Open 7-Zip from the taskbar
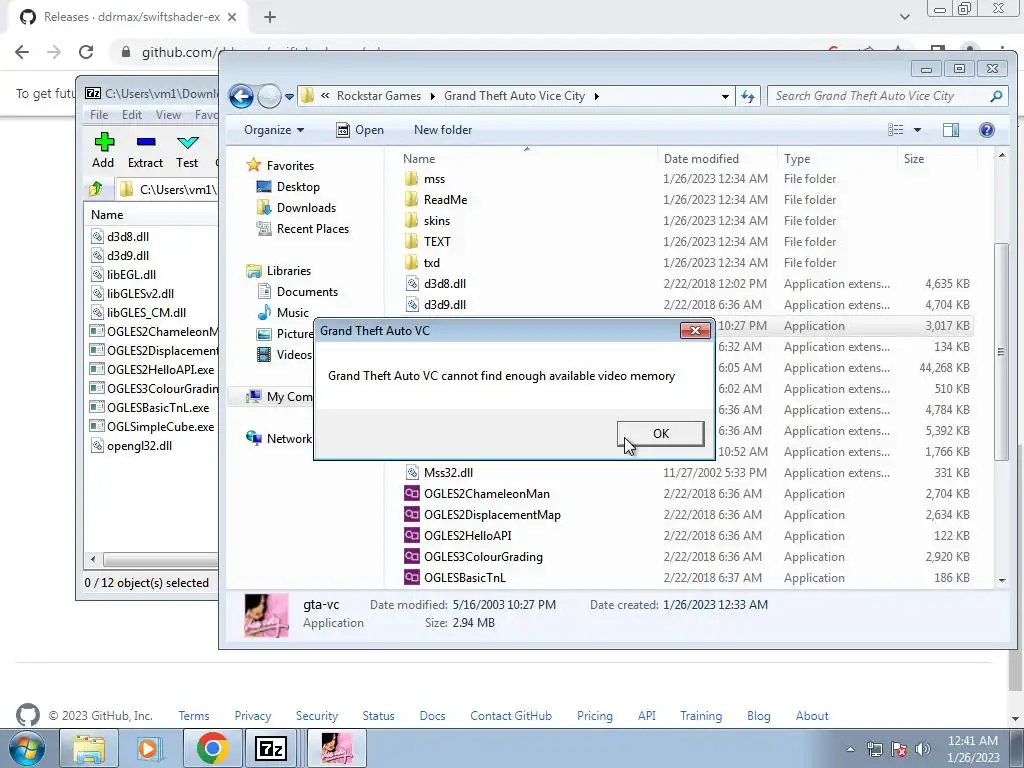The width and height of the screenshot is (1024, 768). (x=270, y=748)
